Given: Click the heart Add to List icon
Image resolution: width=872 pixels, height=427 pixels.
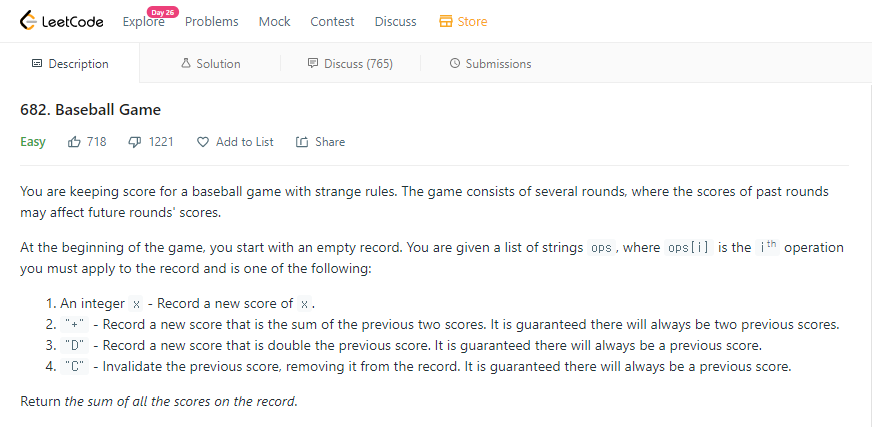Looking at the screenshot, I should (203, 142).
